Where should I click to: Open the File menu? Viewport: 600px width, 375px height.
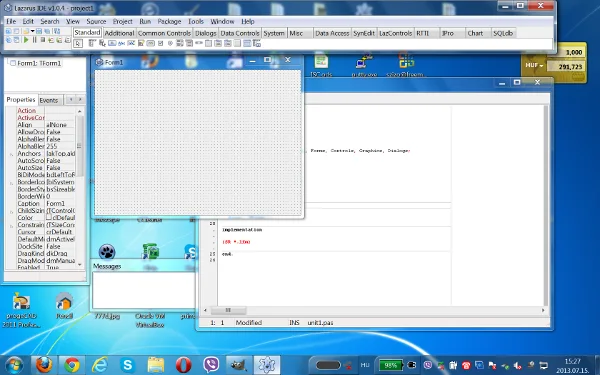tap(11, 21)
